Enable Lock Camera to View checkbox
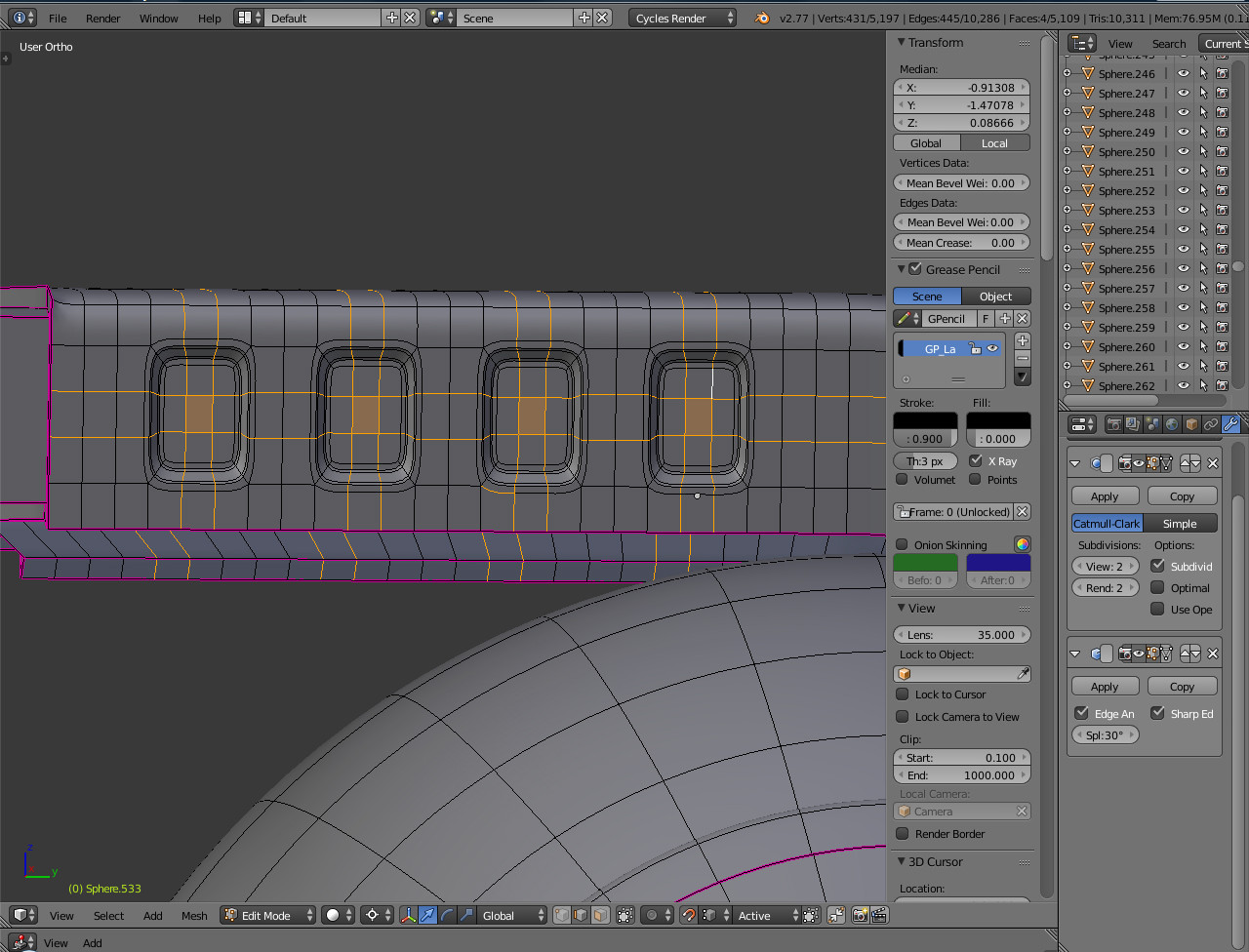The image size is (1249, 952). click(903, 717)
